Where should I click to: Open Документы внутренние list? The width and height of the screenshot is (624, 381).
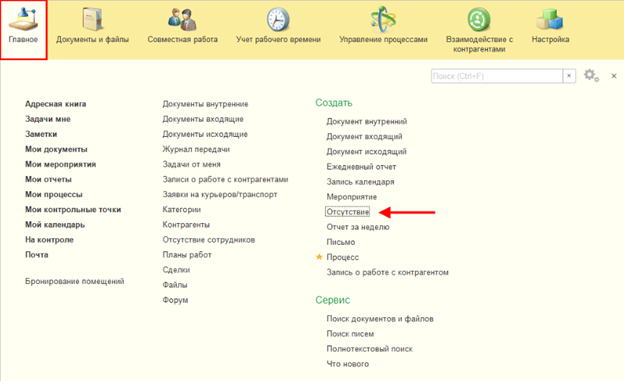pyautogui.click(x=205, y=104)
